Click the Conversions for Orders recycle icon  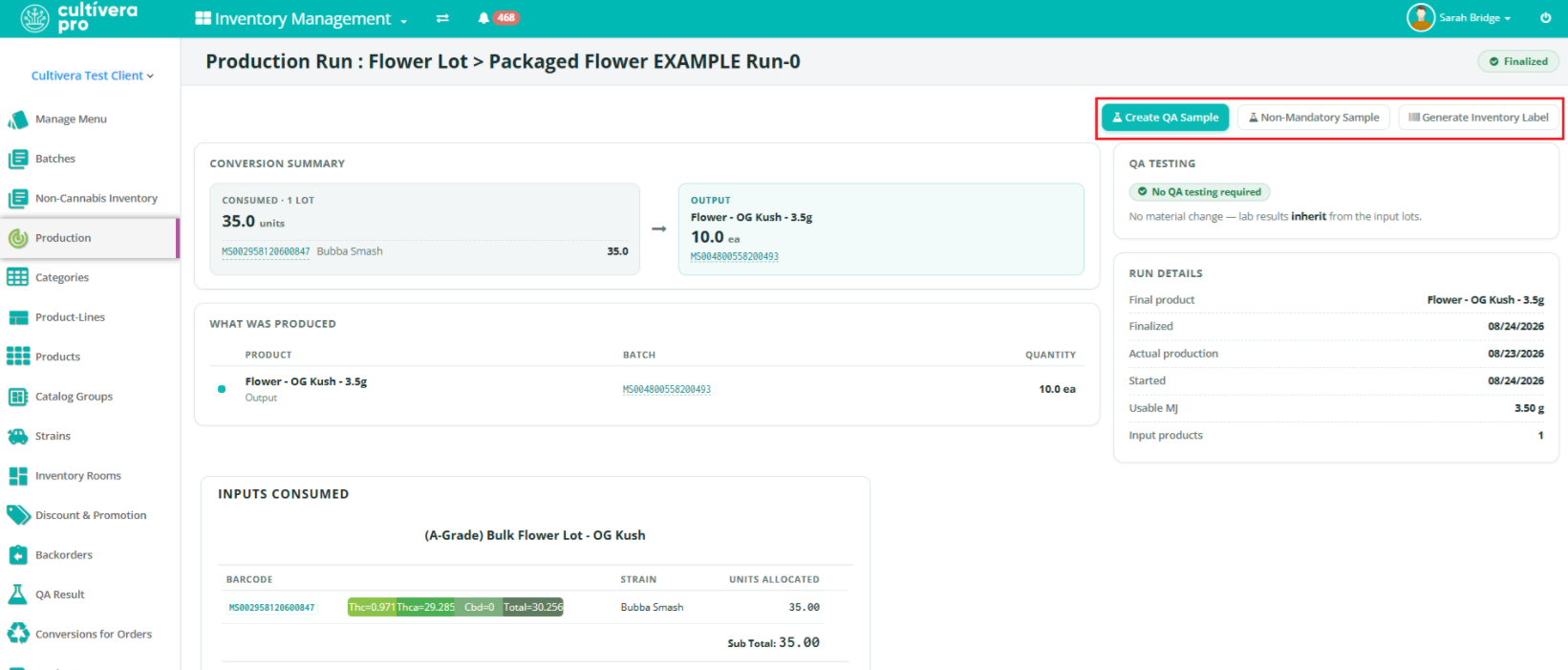click(x=17, y=634)
